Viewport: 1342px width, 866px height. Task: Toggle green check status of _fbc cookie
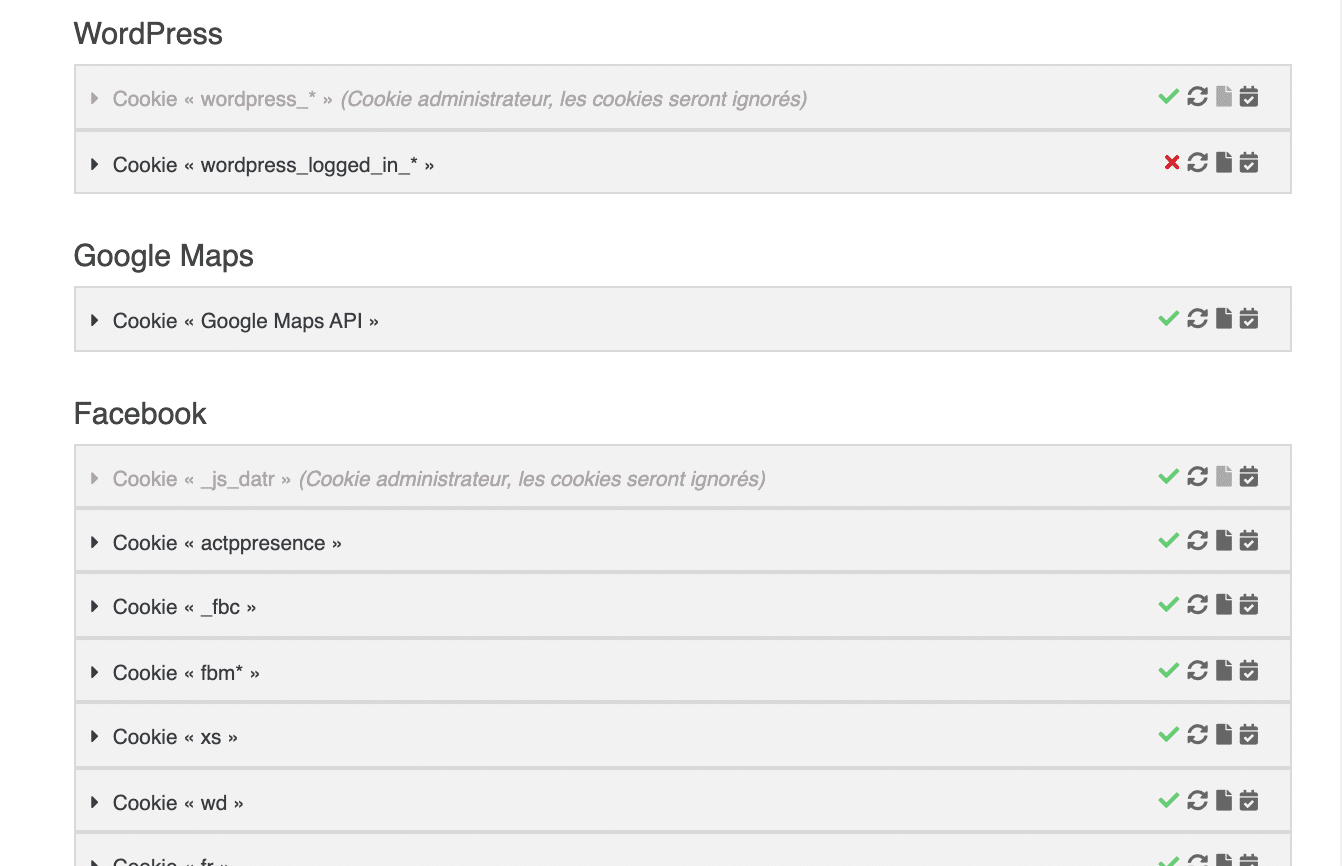[1168, 605]
